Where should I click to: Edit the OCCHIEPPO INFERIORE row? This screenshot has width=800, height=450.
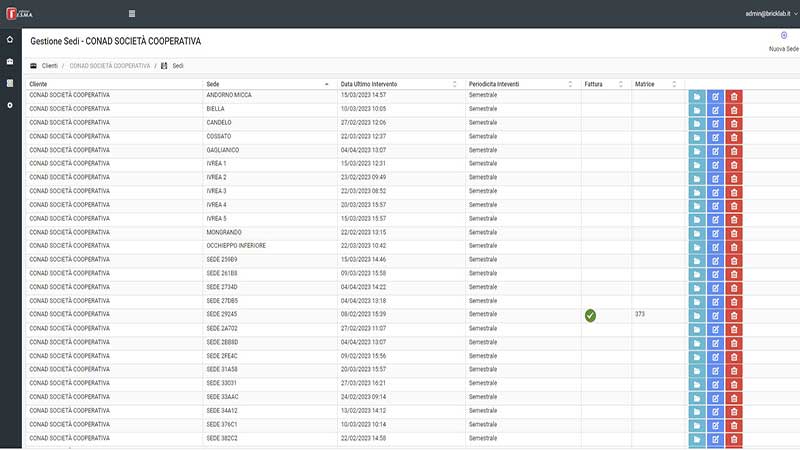pos(715,247)
